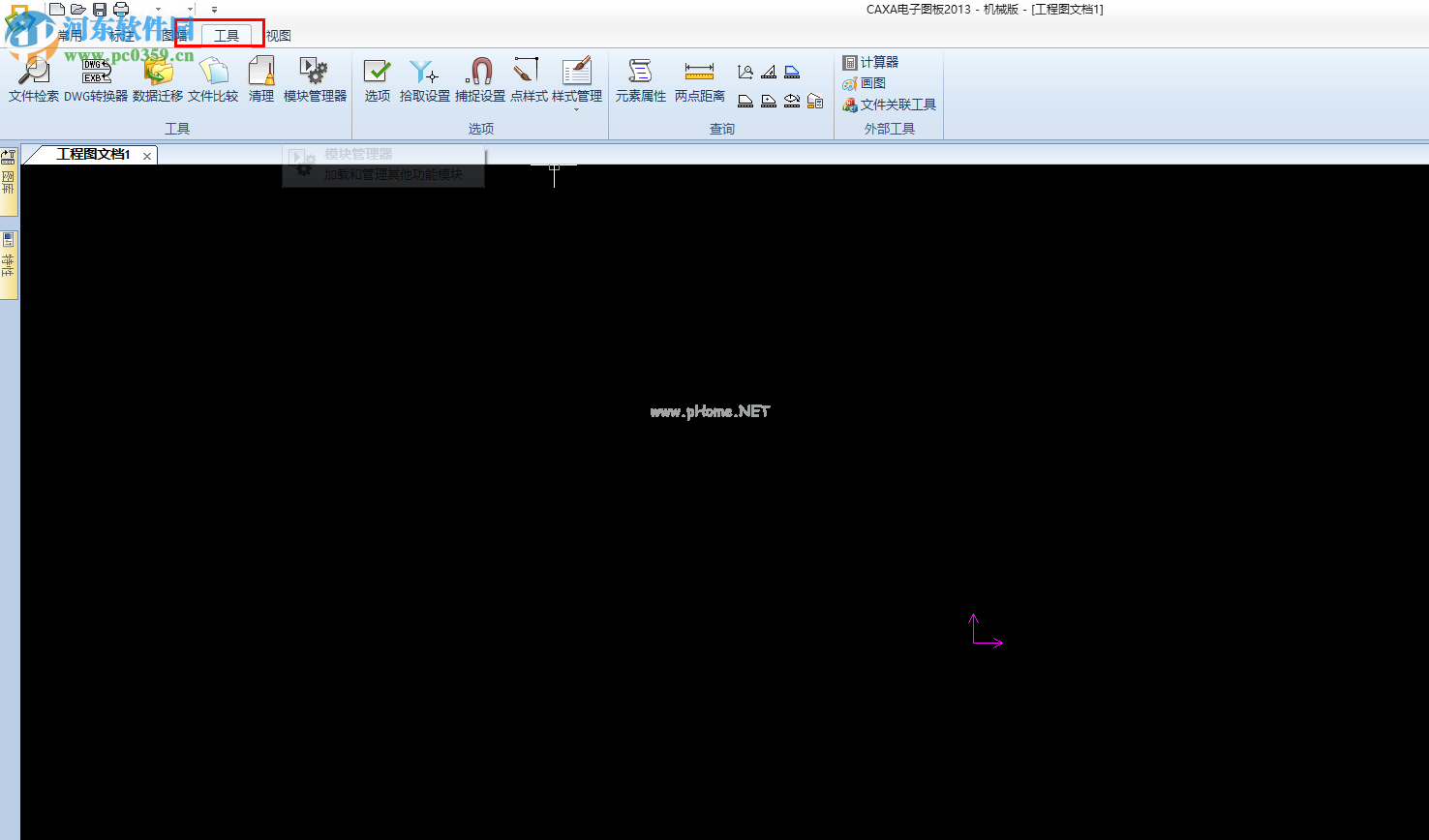Open the 选项 options dialog

coord(378,79)
